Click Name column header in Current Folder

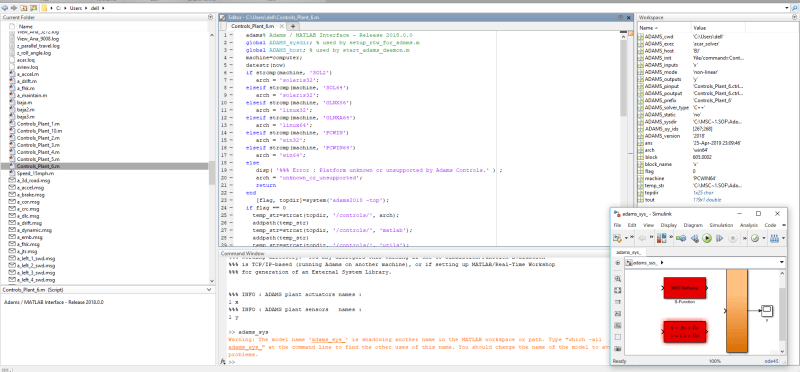(26, 26)
